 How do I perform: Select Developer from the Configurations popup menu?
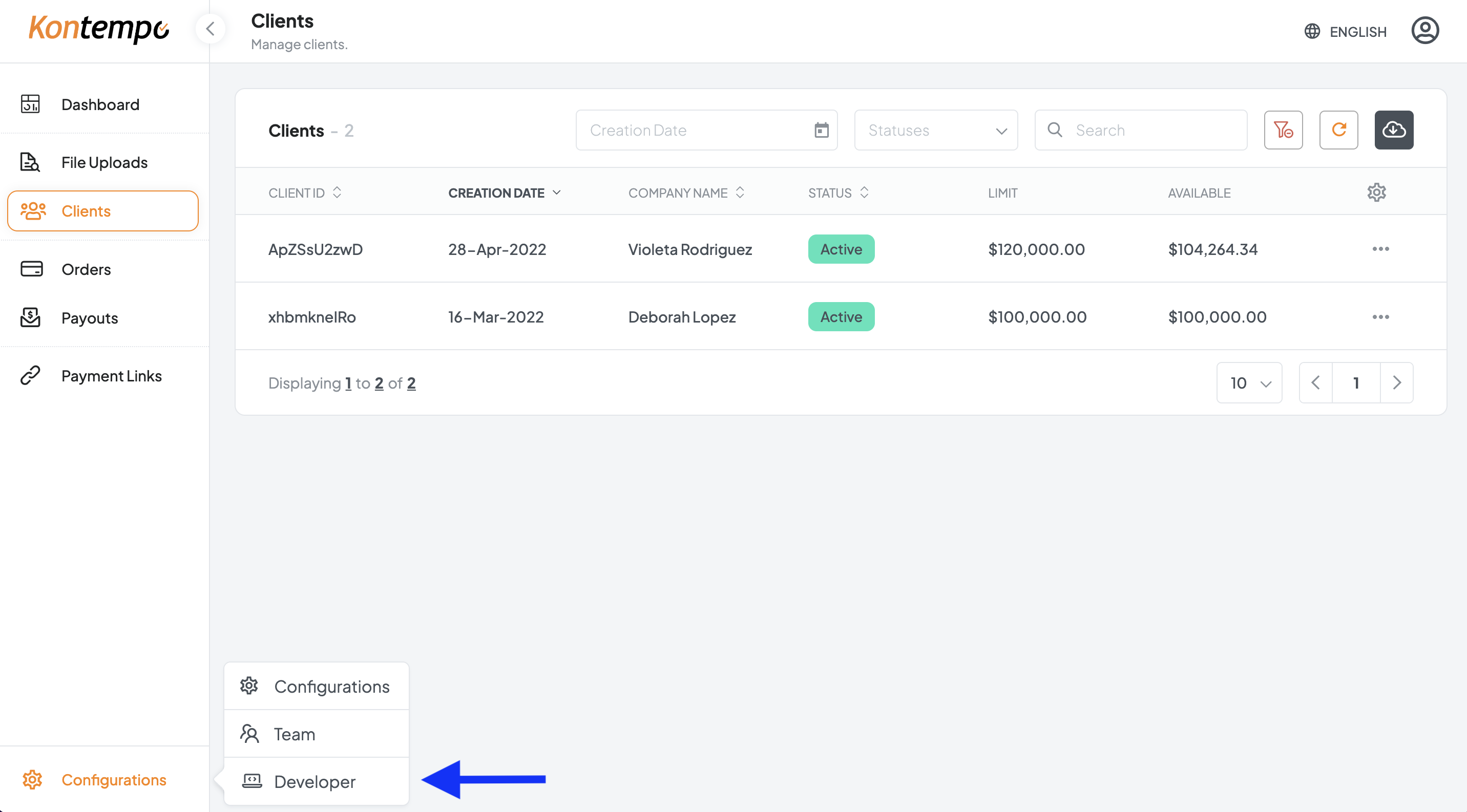(x=315, y=781)
